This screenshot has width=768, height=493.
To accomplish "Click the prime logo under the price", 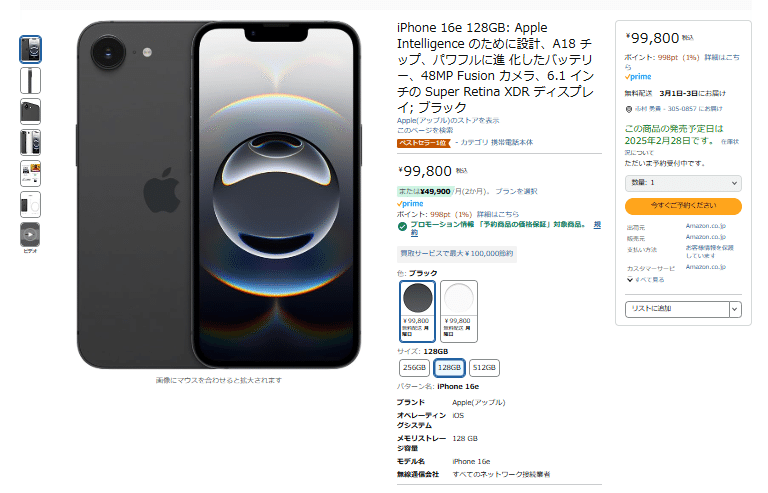I will (x=410, y=203).
